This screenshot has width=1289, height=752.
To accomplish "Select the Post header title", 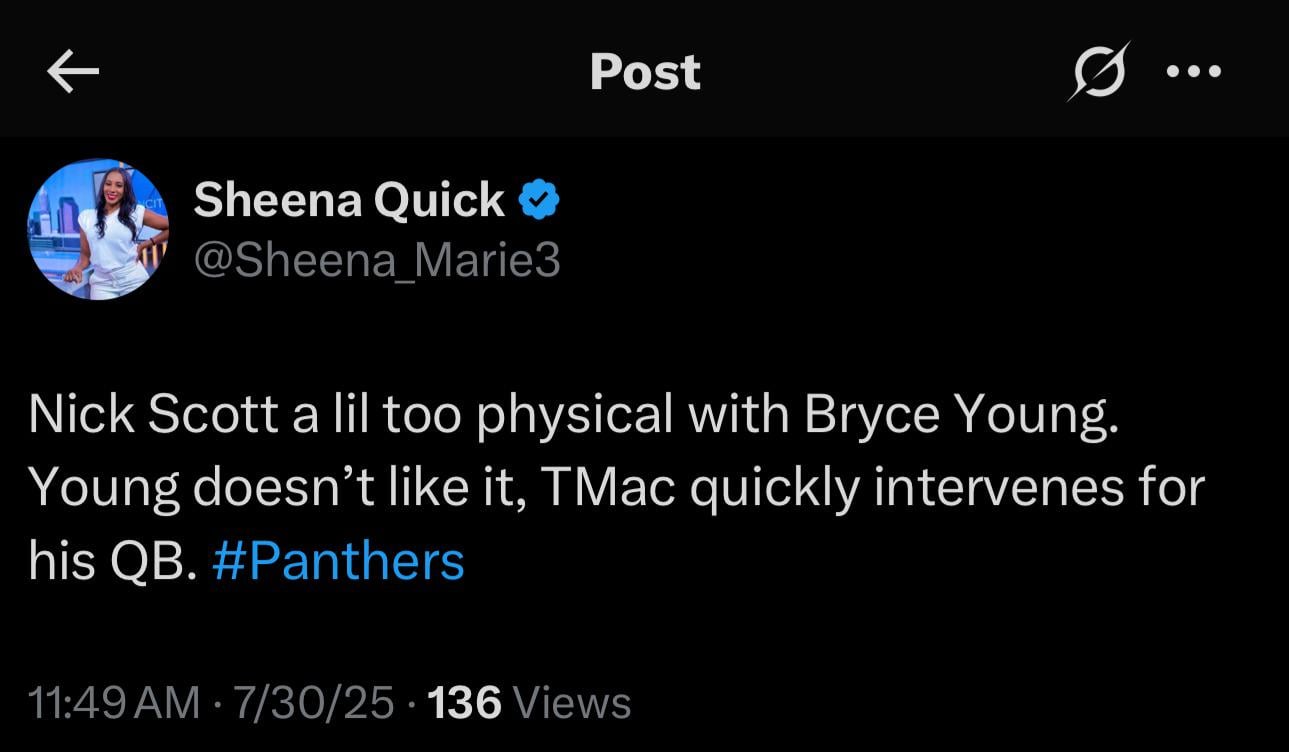I will click(x=644, y=70).
